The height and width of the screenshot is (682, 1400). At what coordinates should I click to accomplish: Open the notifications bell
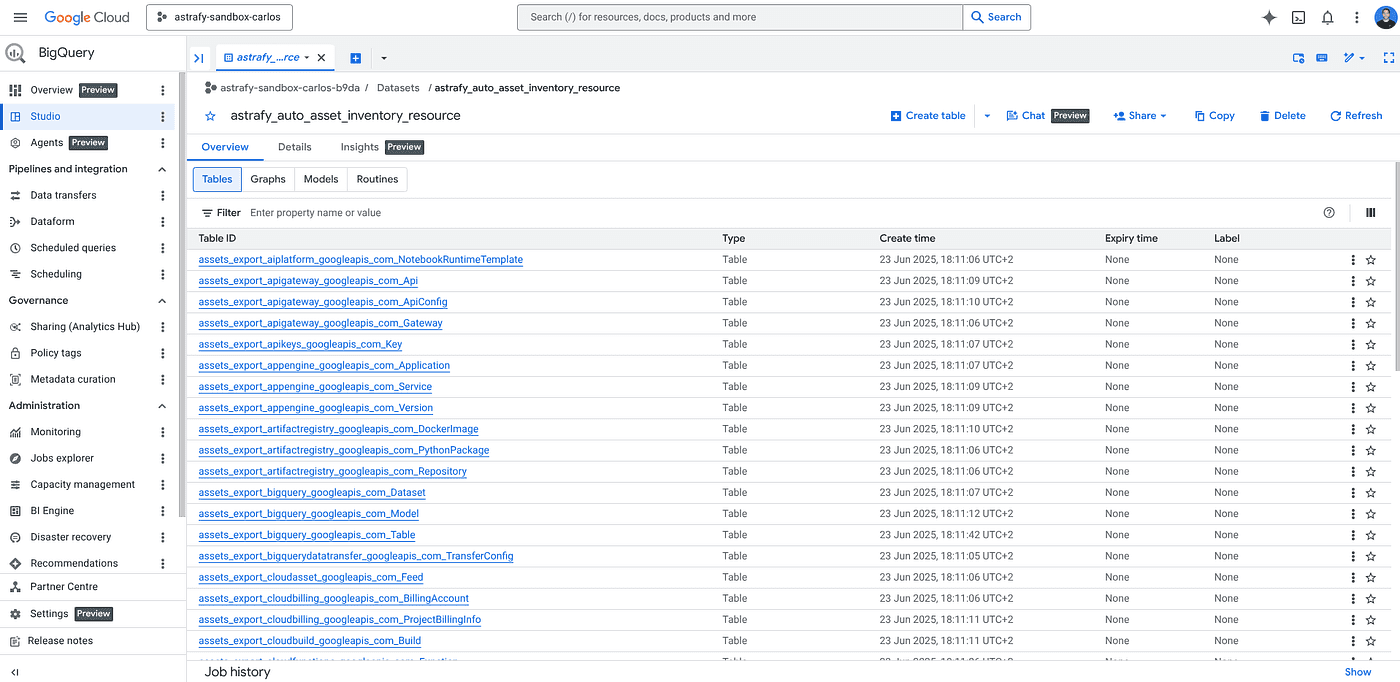1327,17
